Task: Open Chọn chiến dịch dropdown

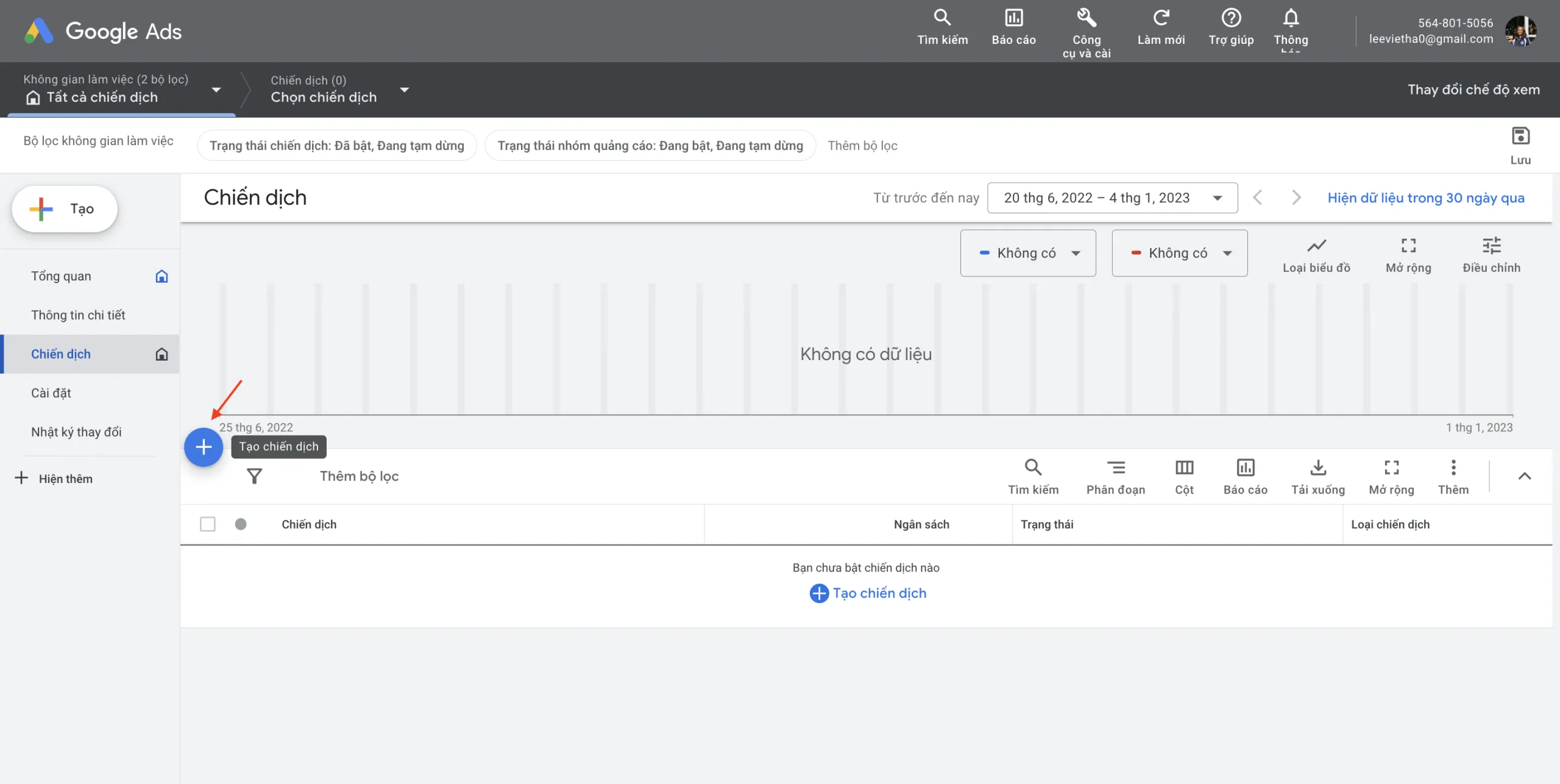Action: click(x=340, y=89)
